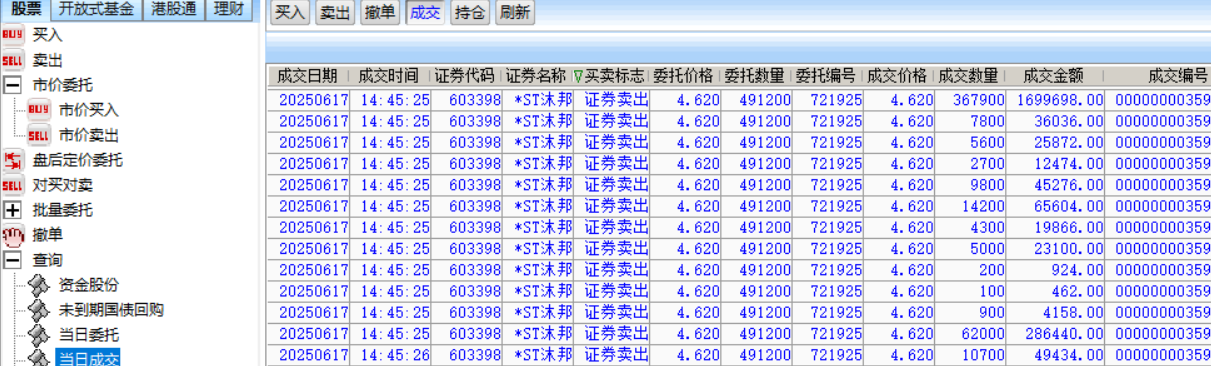This screenshot has height=366, width=1211.
Task: Click the icon beside 资金股份
Action: 39,285
